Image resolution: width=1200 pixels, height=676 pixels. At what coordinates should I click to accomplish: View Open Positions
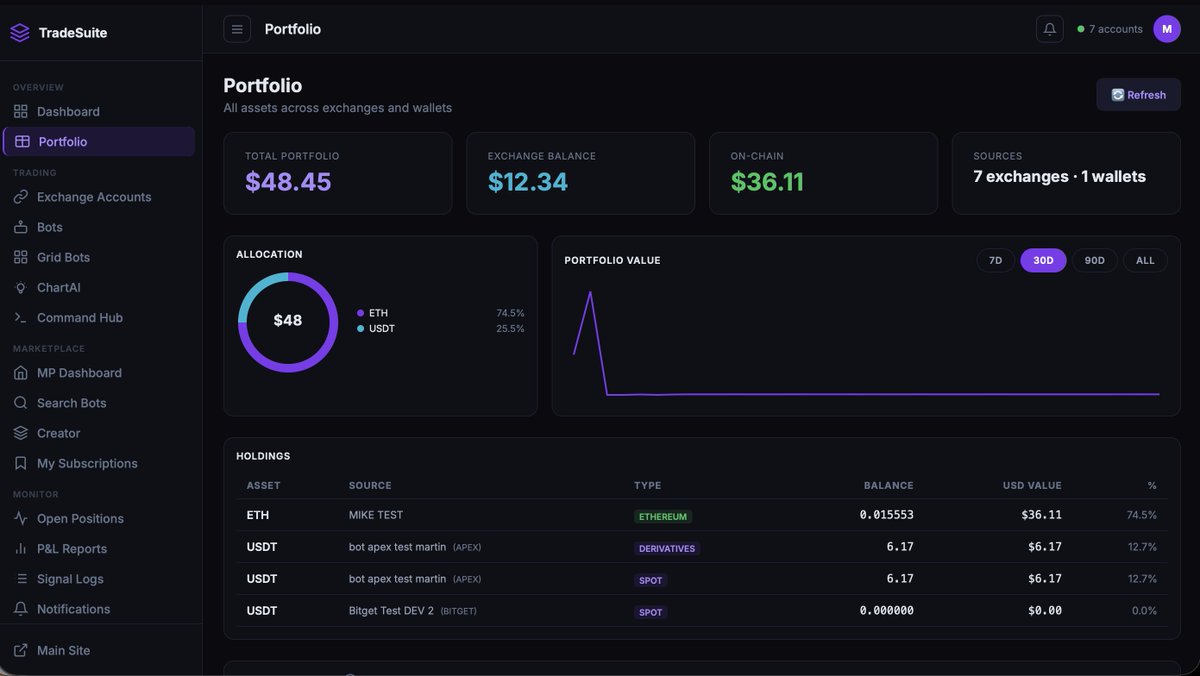99,518
